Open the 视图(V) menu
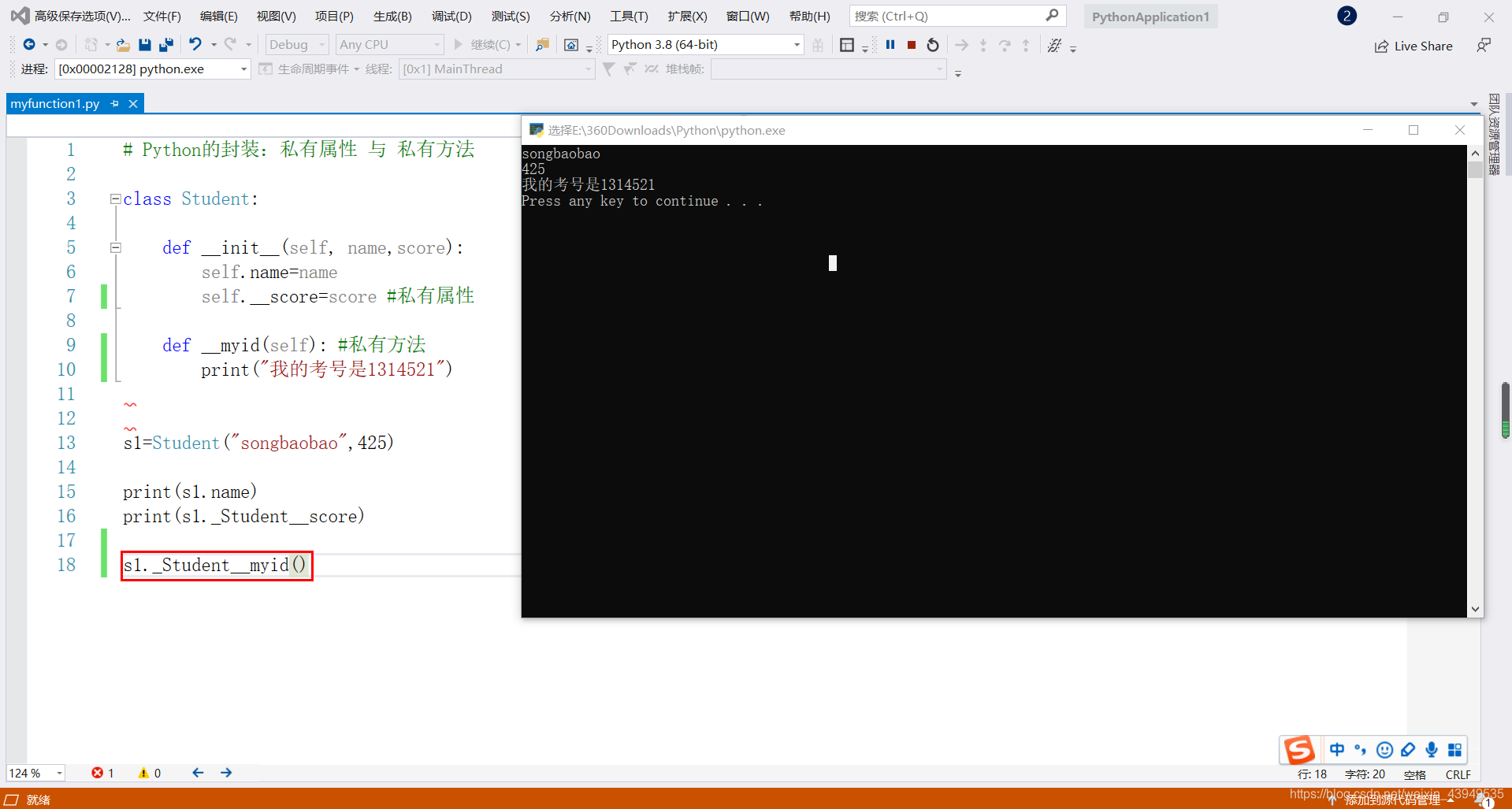The width and height of the screenshot is (1512, 809). 276,16
